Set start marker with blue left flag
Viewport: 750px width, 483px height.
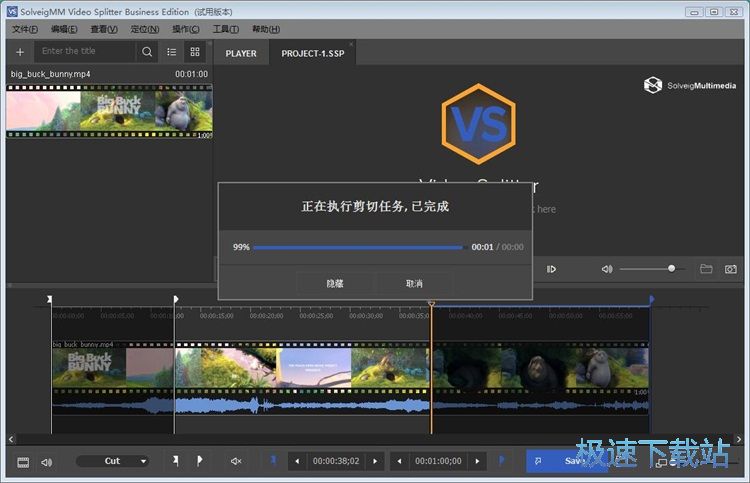273,460
